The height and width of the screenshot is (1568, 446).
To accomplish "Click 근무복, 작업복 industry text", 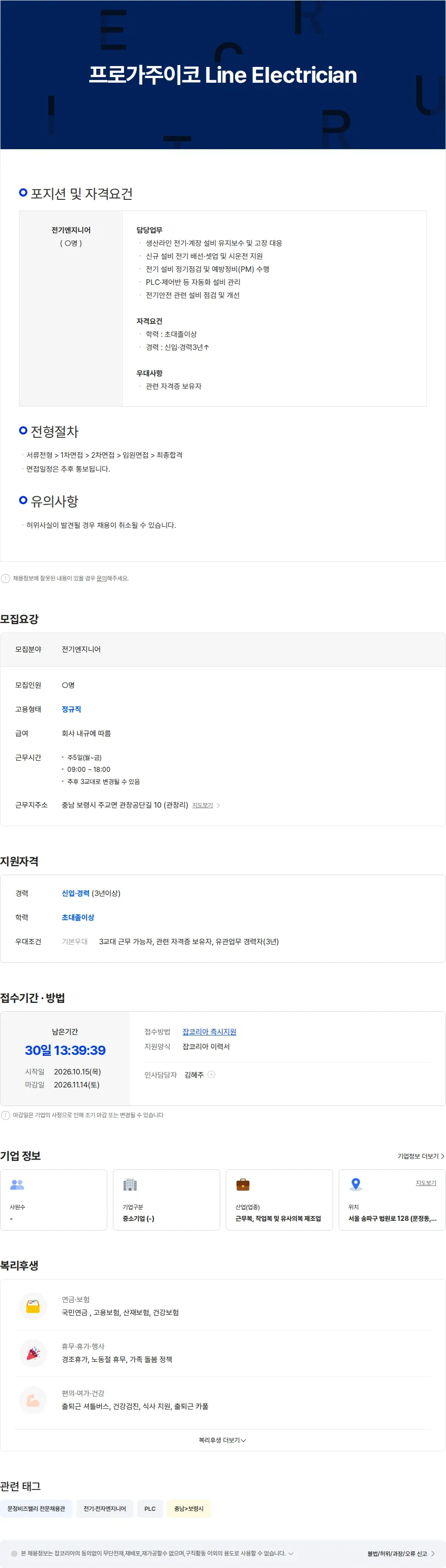I will (x=278, y=1219).
